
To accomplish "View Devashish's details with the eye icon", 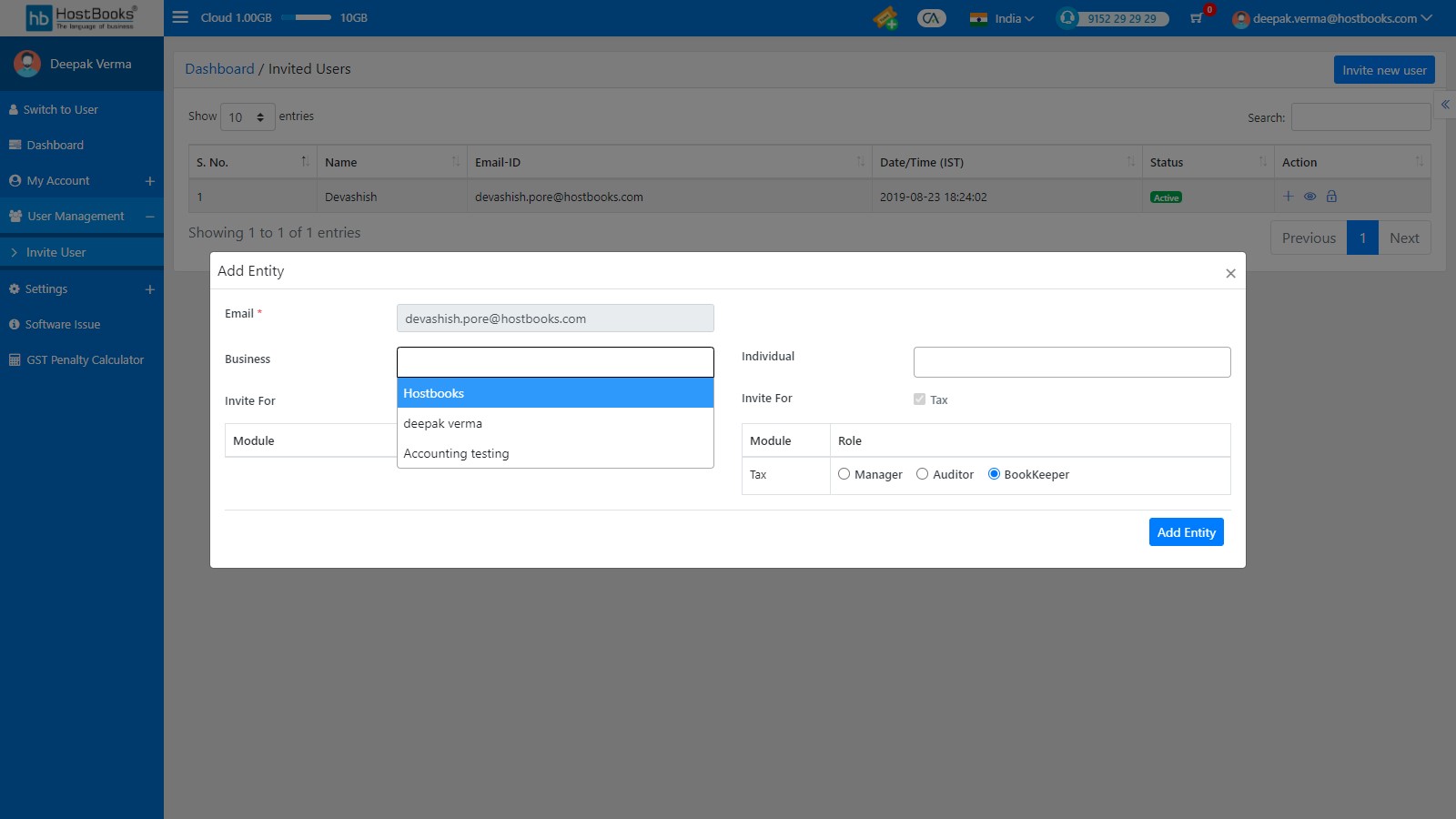I will (1310, 197).
